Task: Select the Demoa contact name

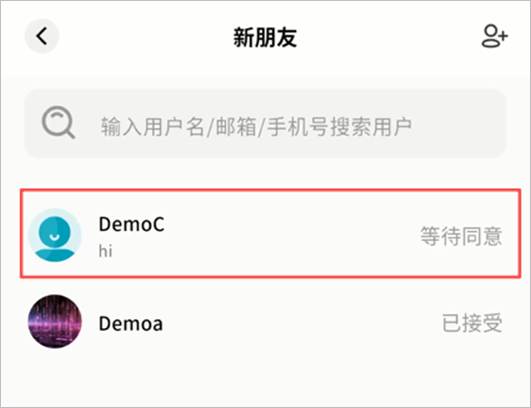Action: pos(131,323)
